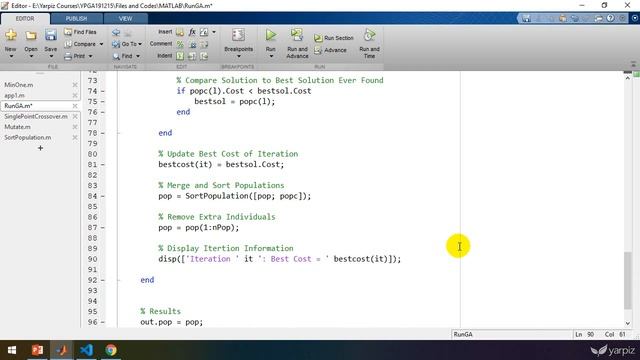Expand the Run dropdown arrow
This screenshot has height=360, width=640.
271,56
